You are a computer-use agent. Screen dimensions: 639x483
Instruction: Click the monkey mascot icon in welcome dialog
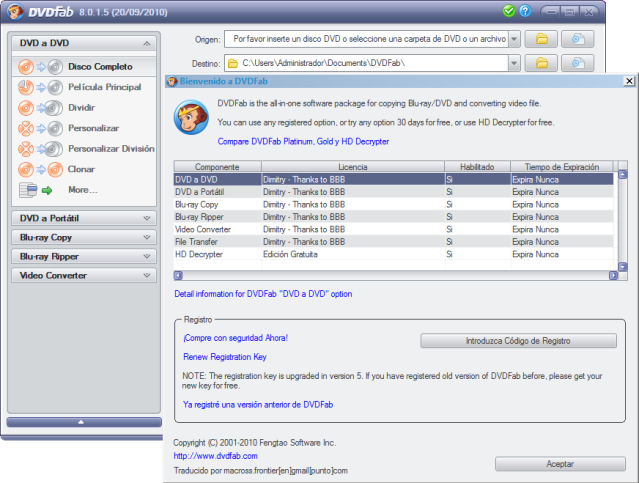pyautogui.click(x=191, y=117)
